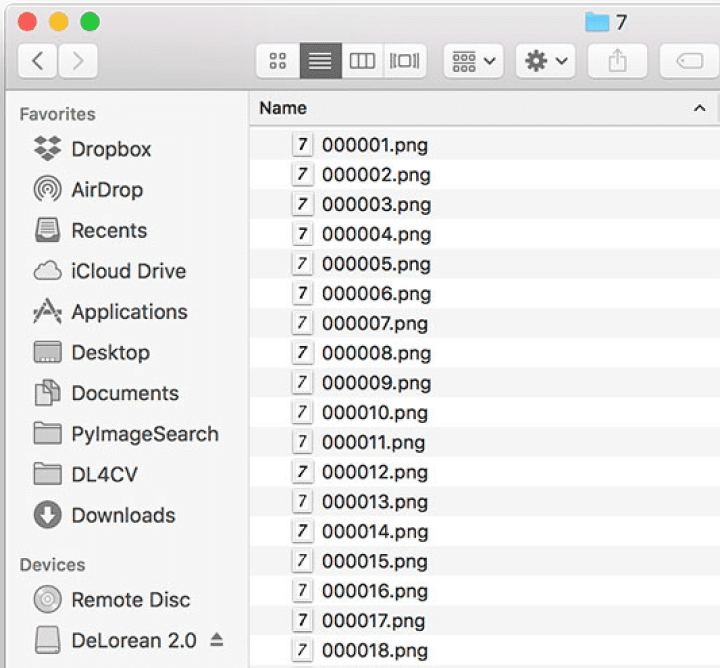
Task: Click the 000001.png file thumbnail icon
Action: point(302,145)
